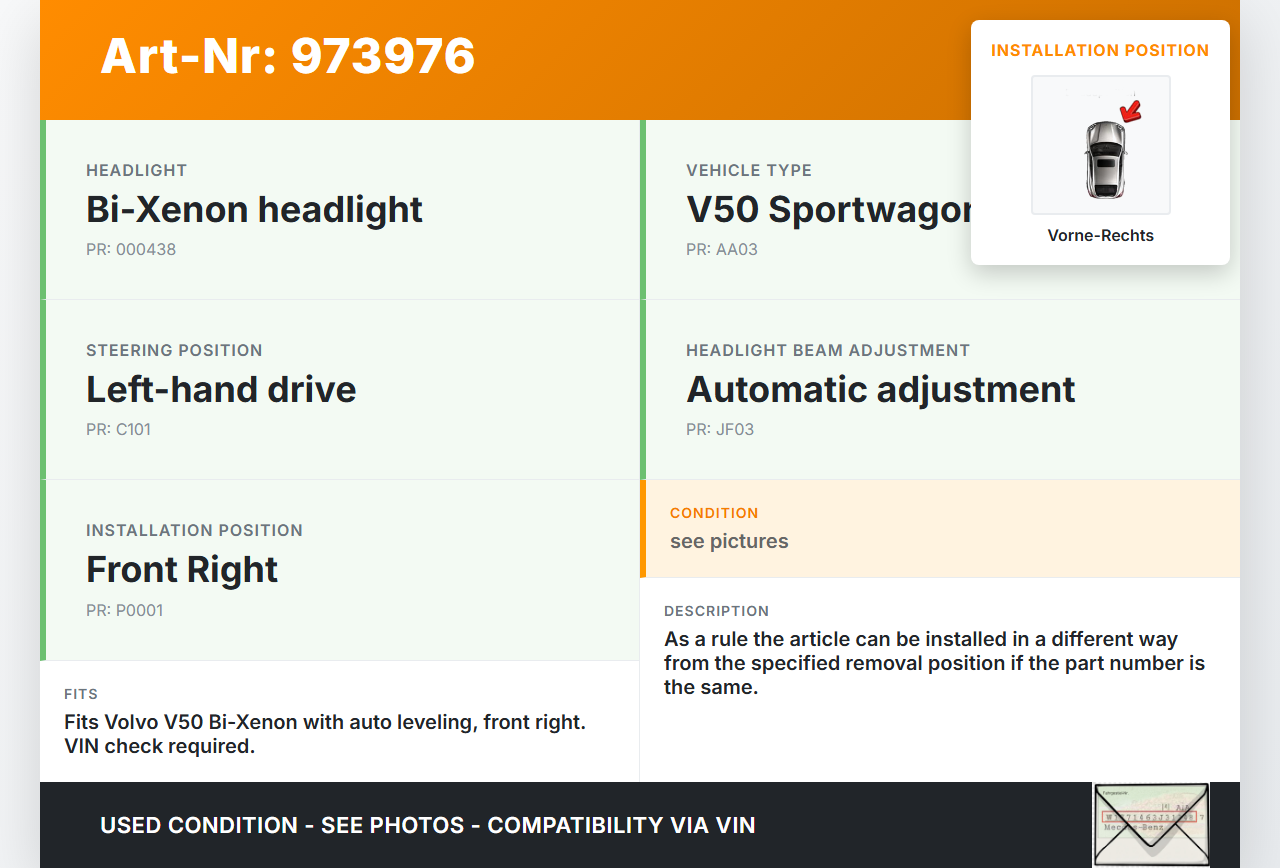The width and height of the screenshot is (1280, 868).
Task: Select PR code C101
Action: pyautogui.click(x=118, y=430)
